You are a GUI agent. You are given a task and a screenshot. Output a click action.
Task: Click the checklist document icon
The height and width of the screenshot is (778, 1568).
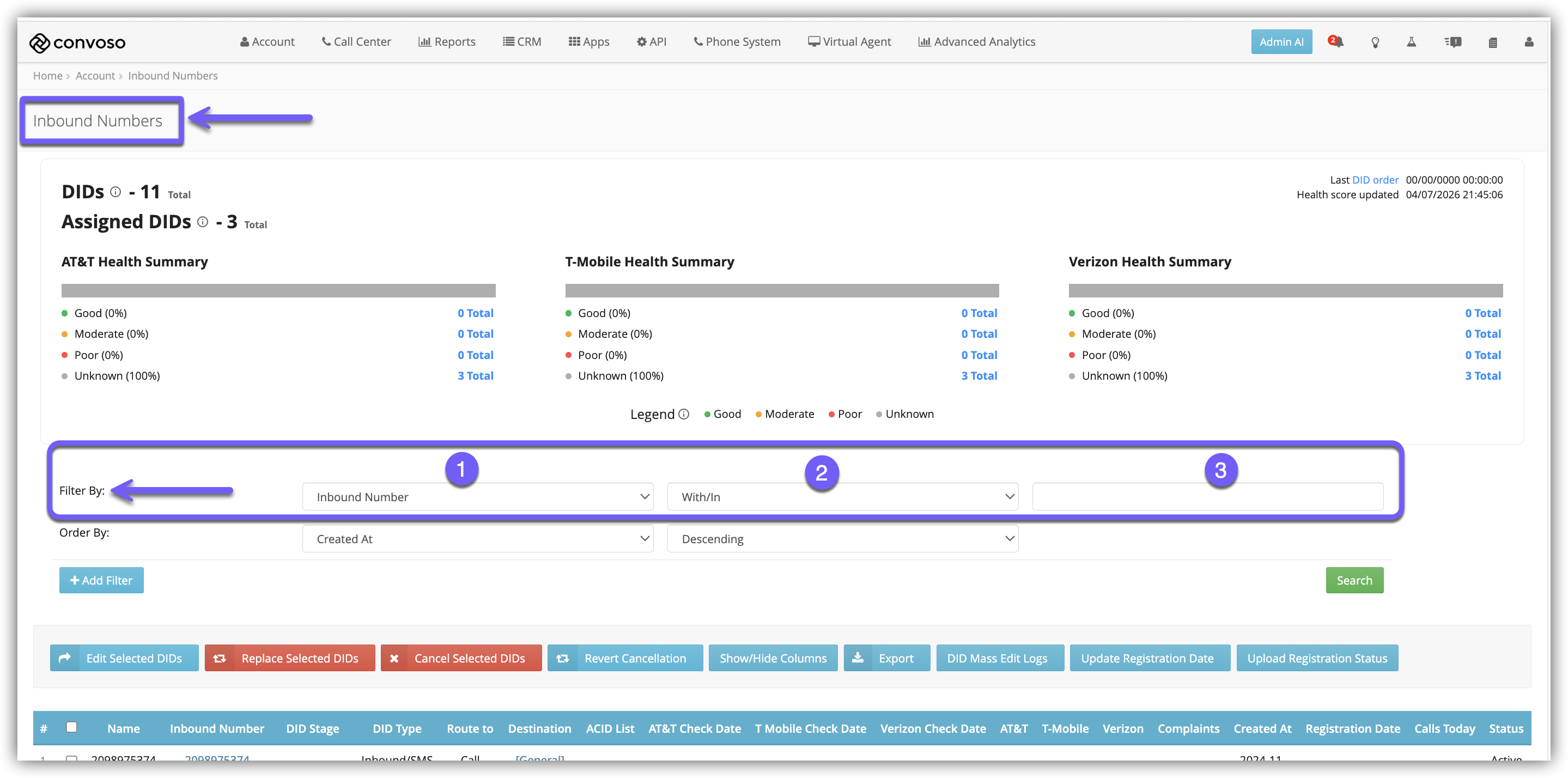click(1492, 42)
